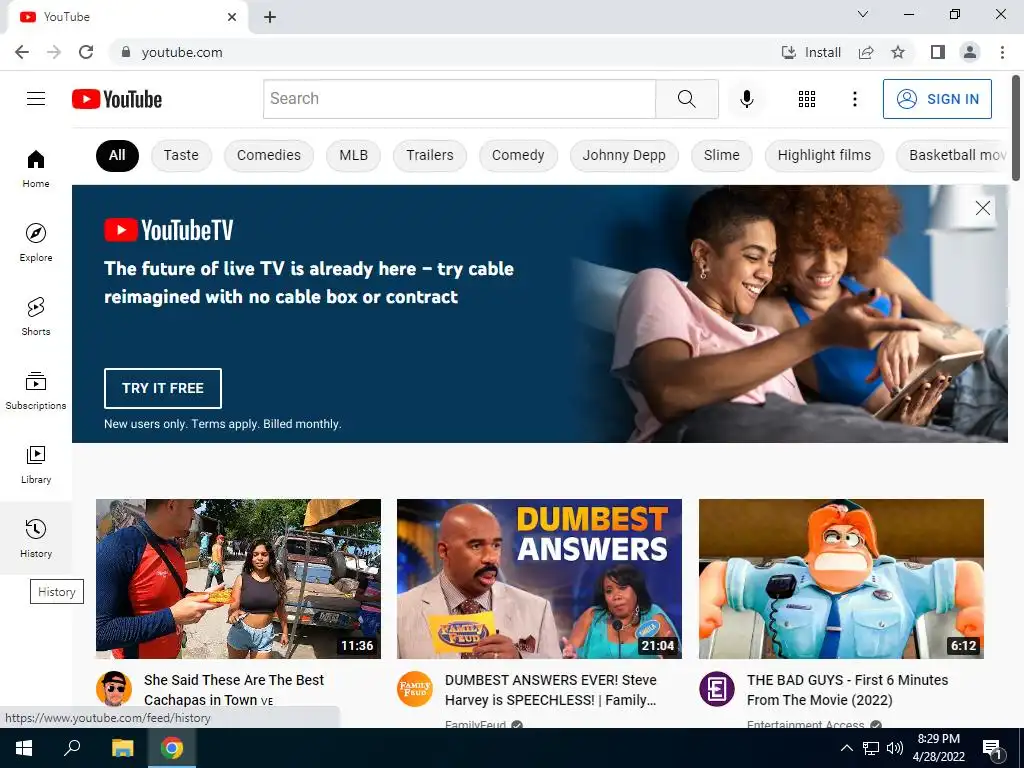
Task: Show hidden system tray icons
Action: (x=846, y=748)
